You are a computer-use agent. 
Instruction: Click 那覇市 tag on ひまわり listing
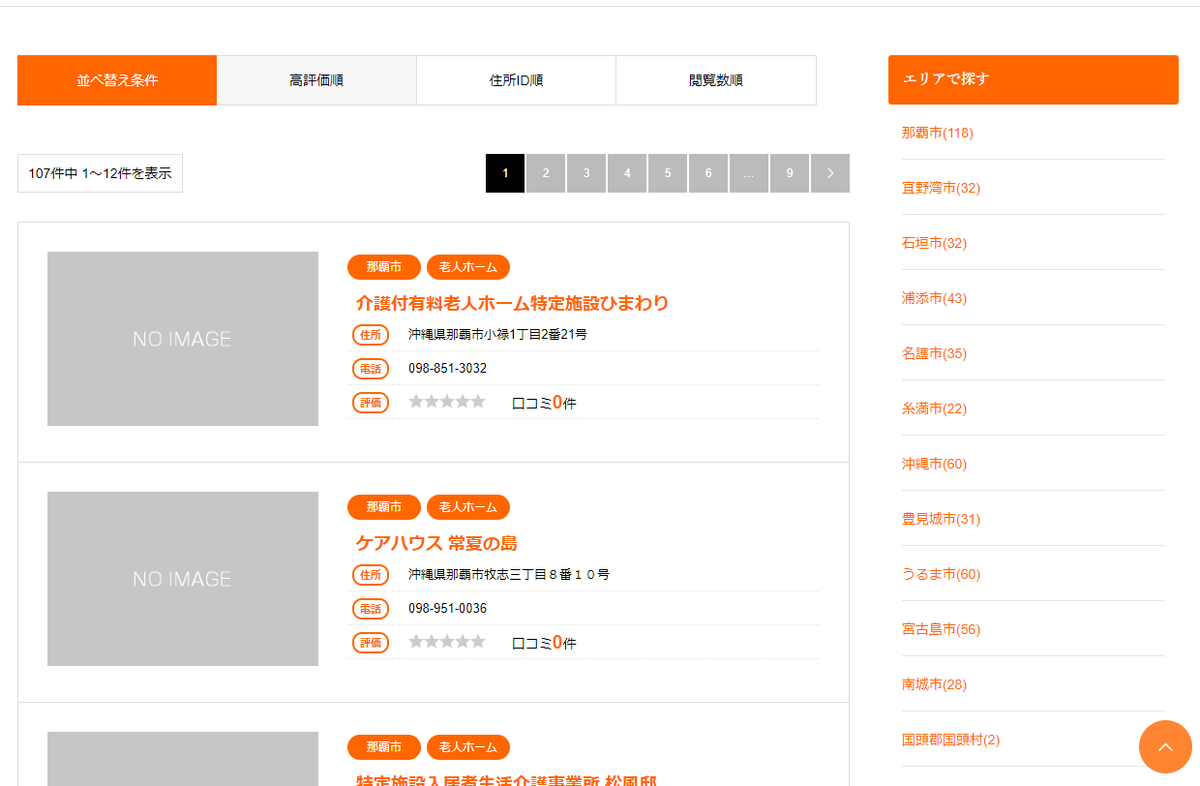click(x=384, y=267)
